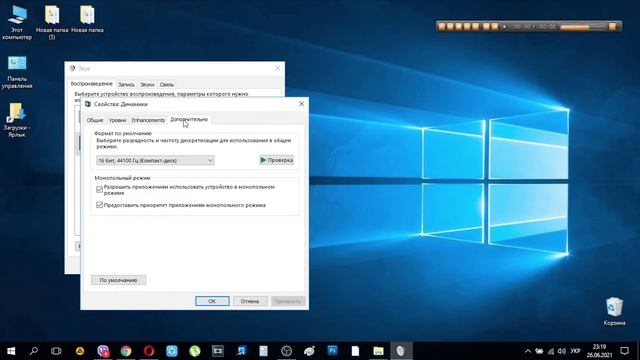
Task: Switch to the Общие tab
Action: pyautogui.click(x=95, y=120)
